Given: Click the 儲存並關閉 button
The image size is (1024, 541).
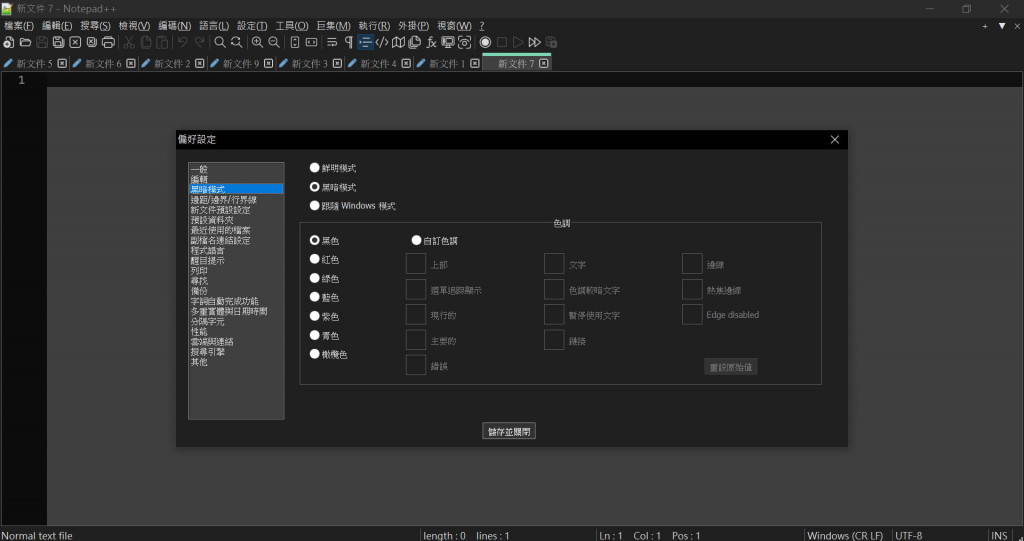Looking at the screenshot, I should tap(509, 431).
